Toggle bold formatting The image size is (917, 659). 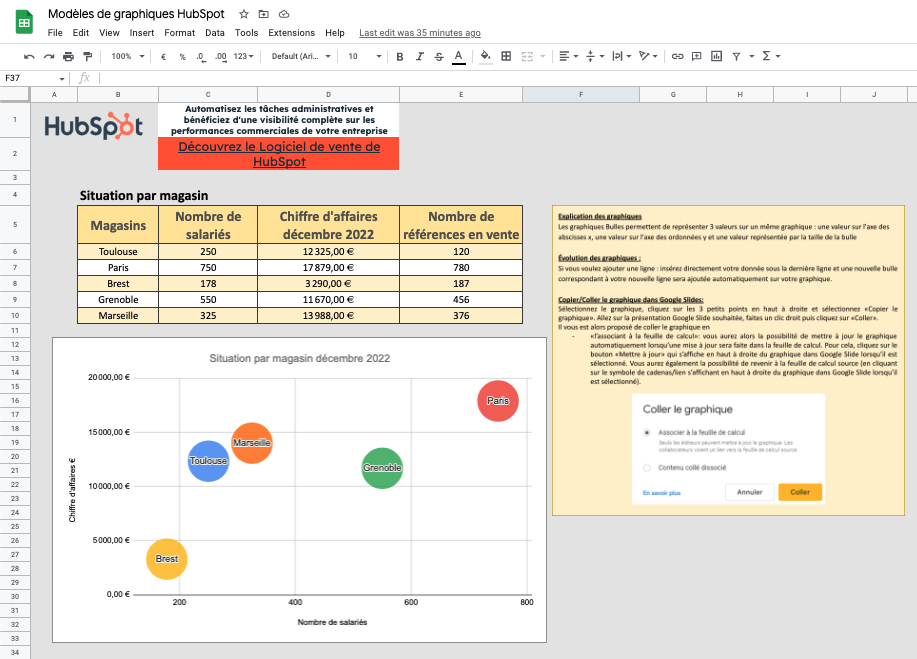[x=400, y=57]
